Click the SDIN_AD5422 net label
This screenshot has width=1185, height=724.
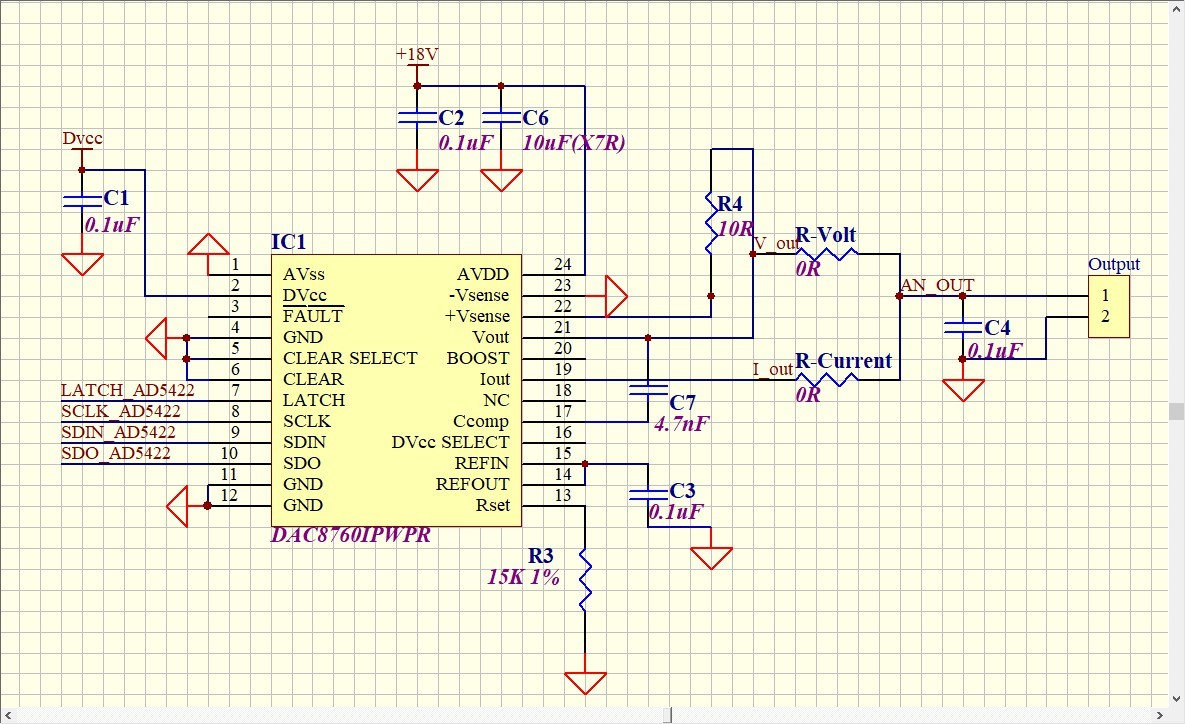point(118,432)
